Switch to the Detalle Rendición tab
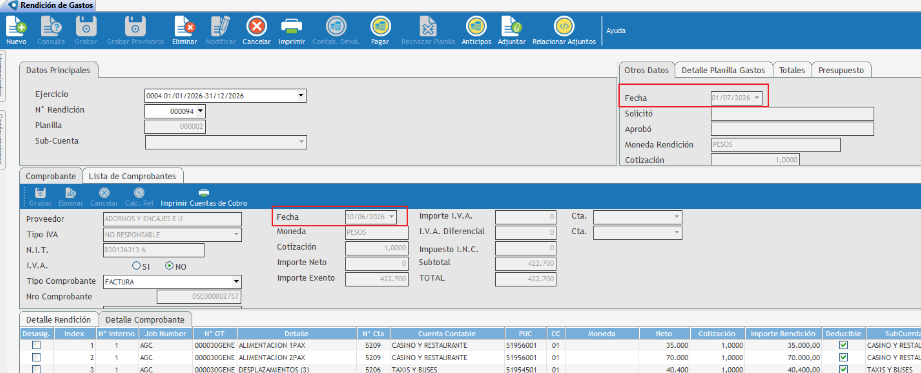This screenshot has width=921, height=373. [x=58, y=320]
